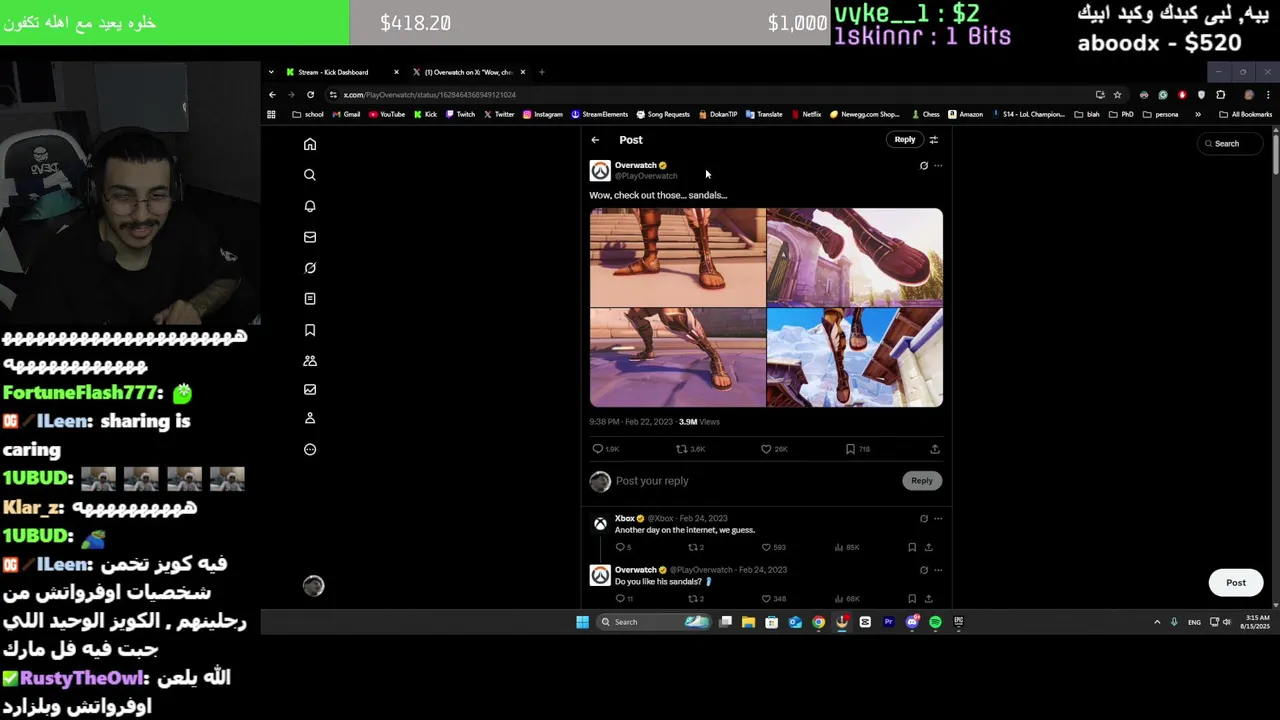Bookmark the main post showing 718
The image size is (1280, 720).
850,449
